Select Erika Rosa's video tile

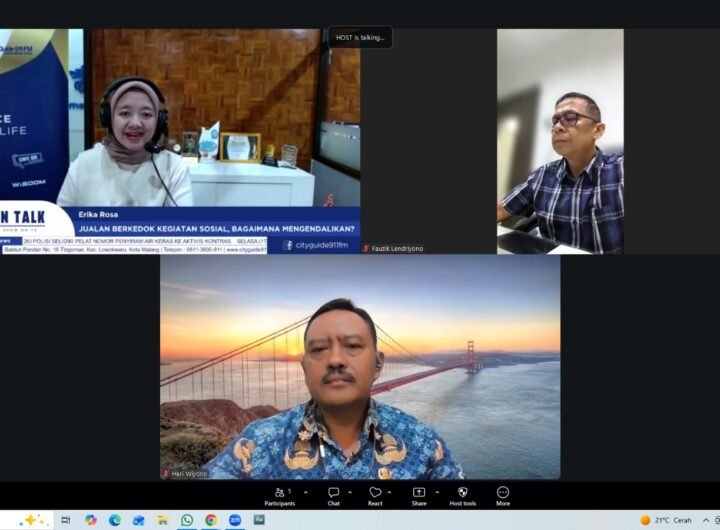pyautogui.click(x=180, y=140)
